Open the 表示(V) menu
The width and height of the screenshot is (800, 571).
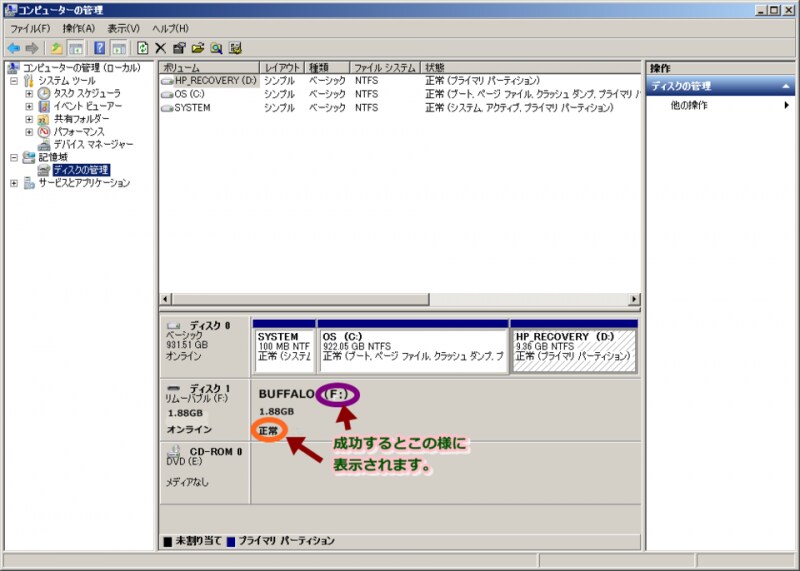pos(123,28)
